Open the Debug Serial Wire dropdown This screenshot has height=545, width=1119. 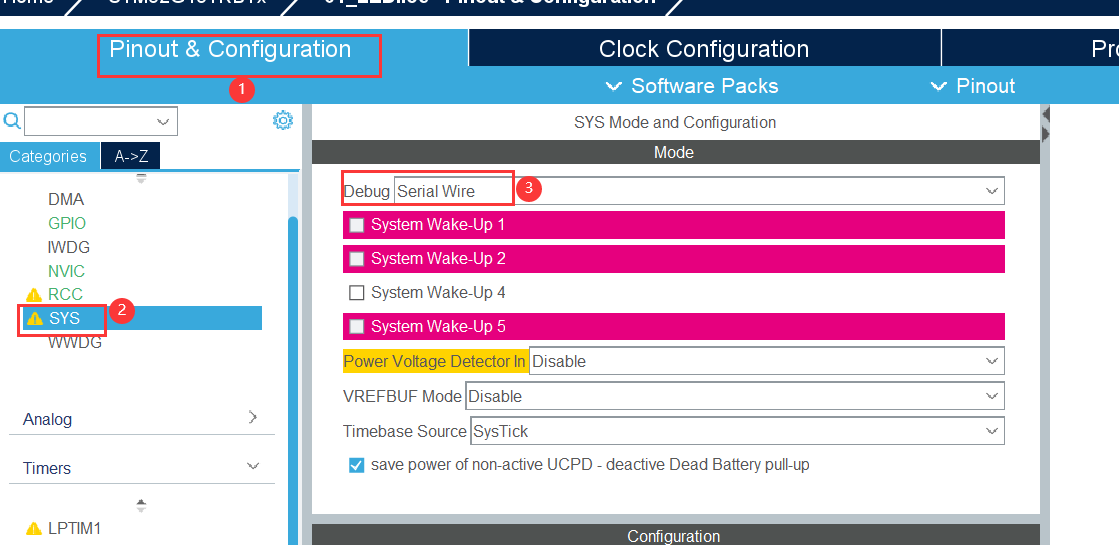[698, 191]
